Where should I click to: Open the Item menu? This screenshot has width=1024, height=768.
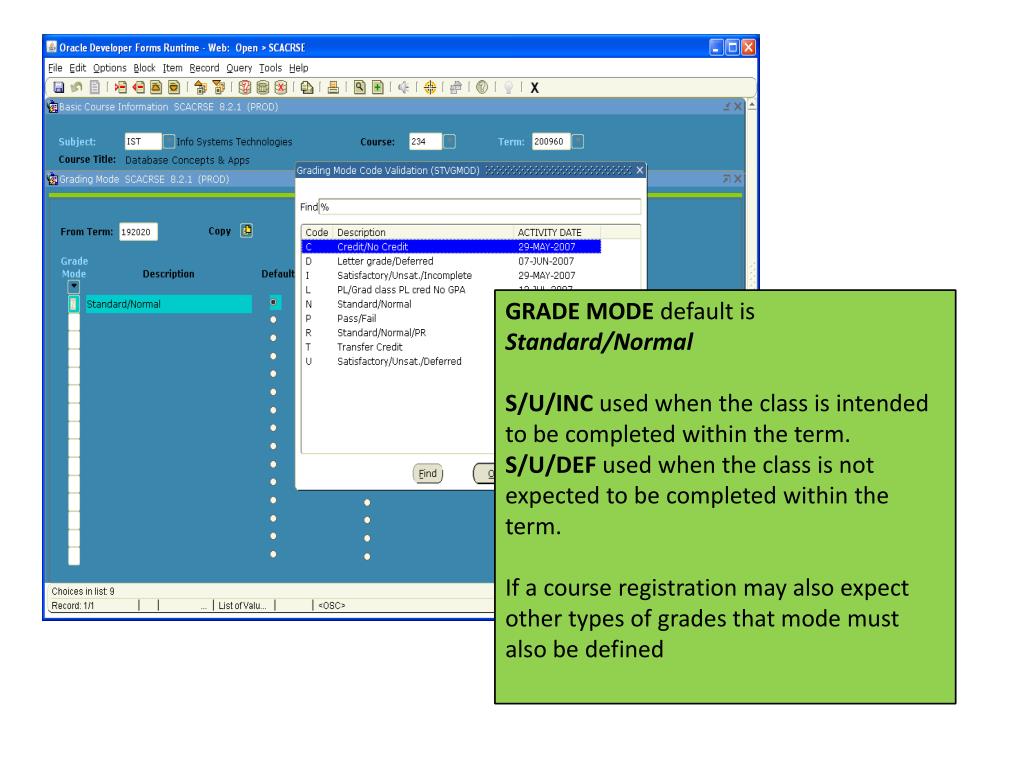pos(172,68)
